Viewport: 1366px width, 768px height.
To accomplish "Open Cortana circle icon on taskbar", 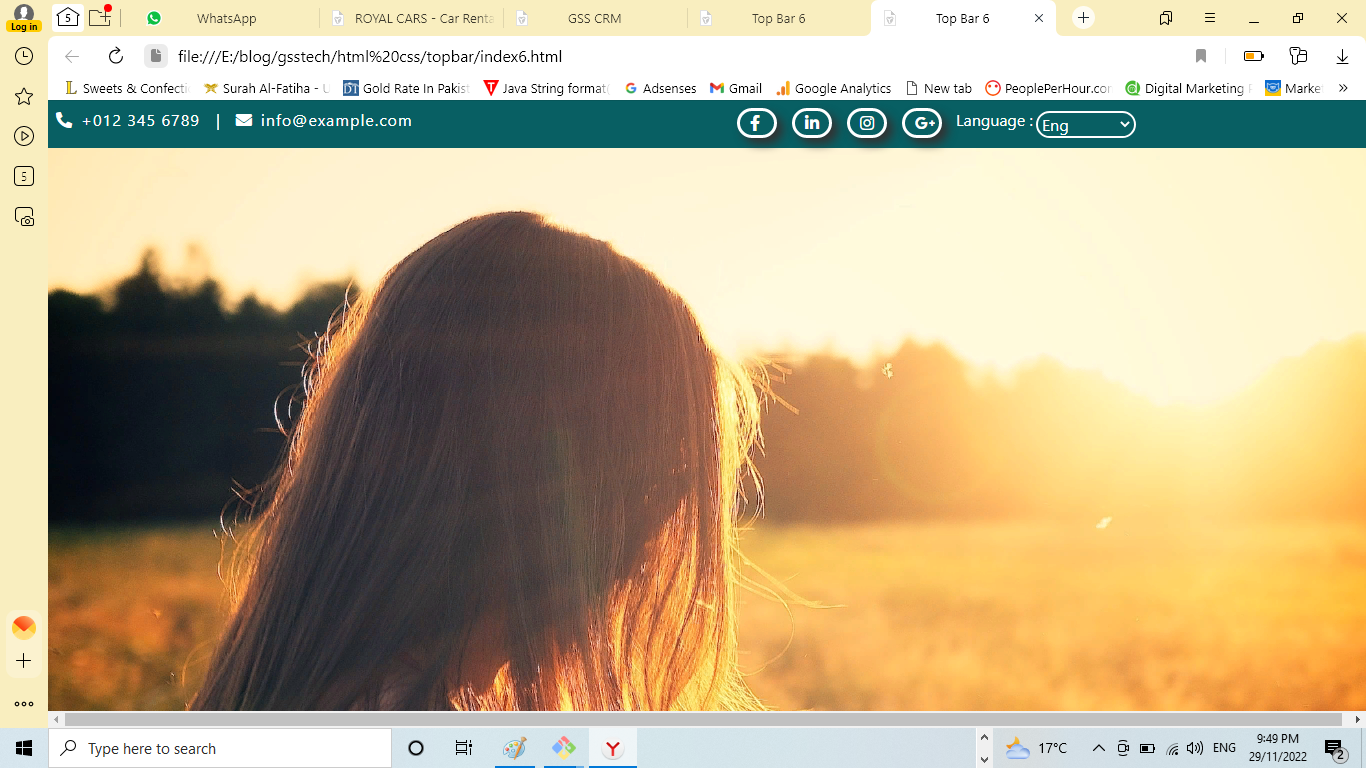I will [416, 748].
